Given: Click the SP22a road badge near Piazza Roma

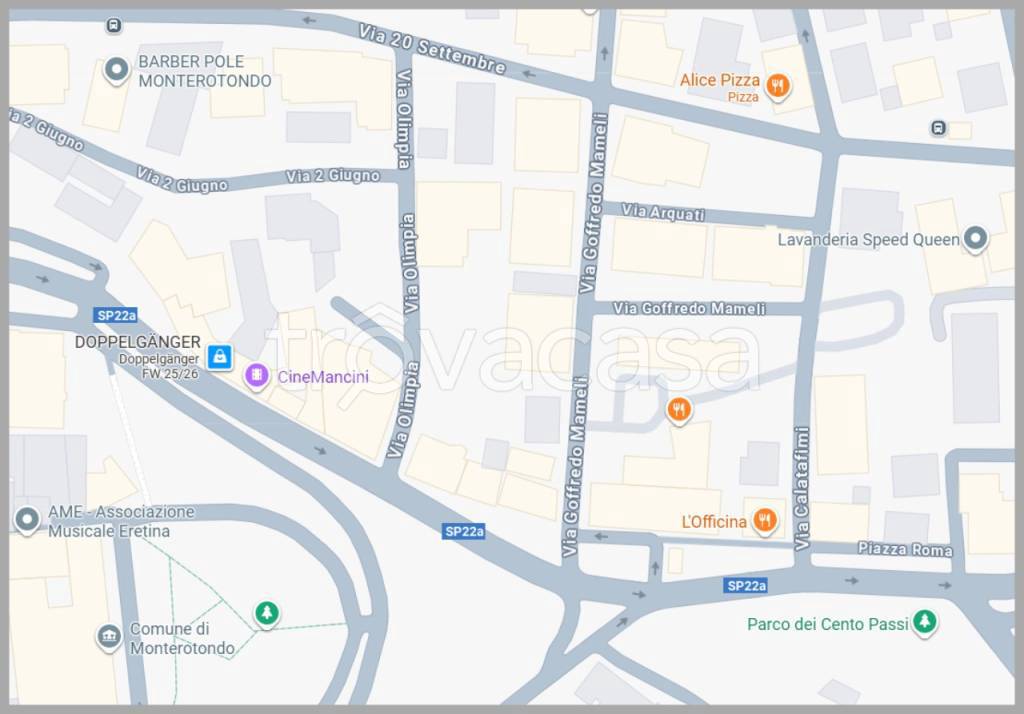Looking at the screenshot, I should point(746,586).
